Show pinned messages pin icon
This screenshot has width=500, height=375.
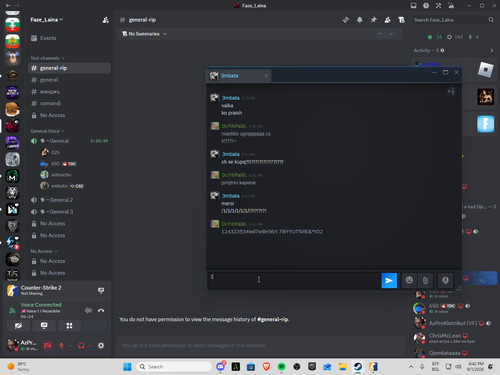(x=374, y=20)
